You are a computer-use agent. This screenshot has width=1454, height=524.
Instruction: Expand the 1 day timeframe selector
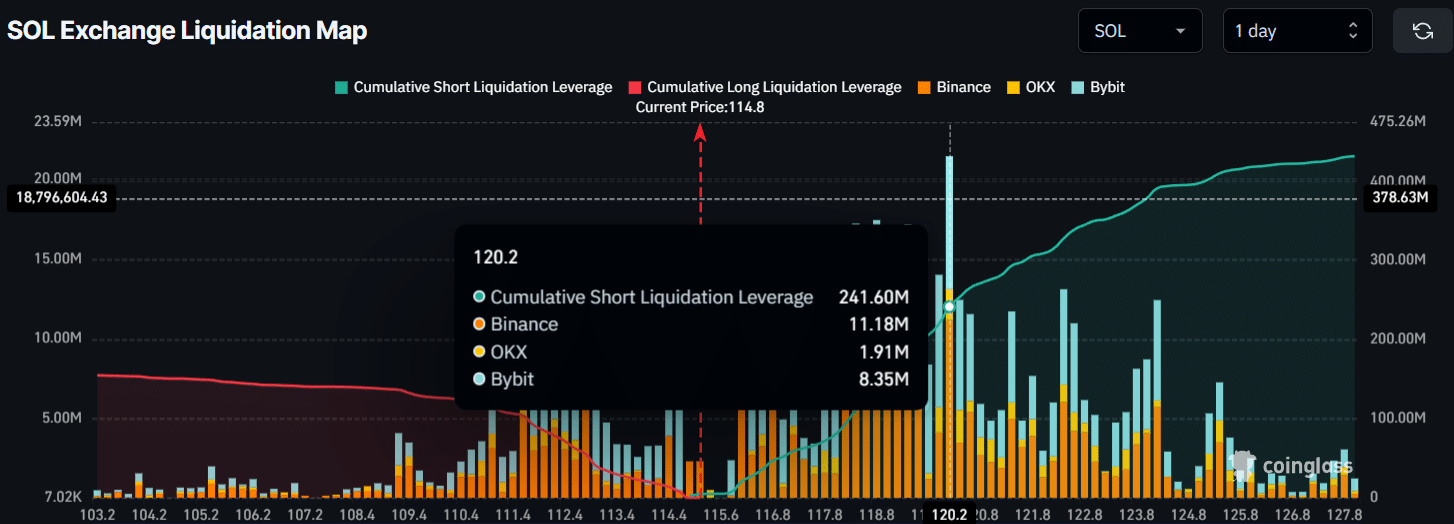pos(1296,31)
